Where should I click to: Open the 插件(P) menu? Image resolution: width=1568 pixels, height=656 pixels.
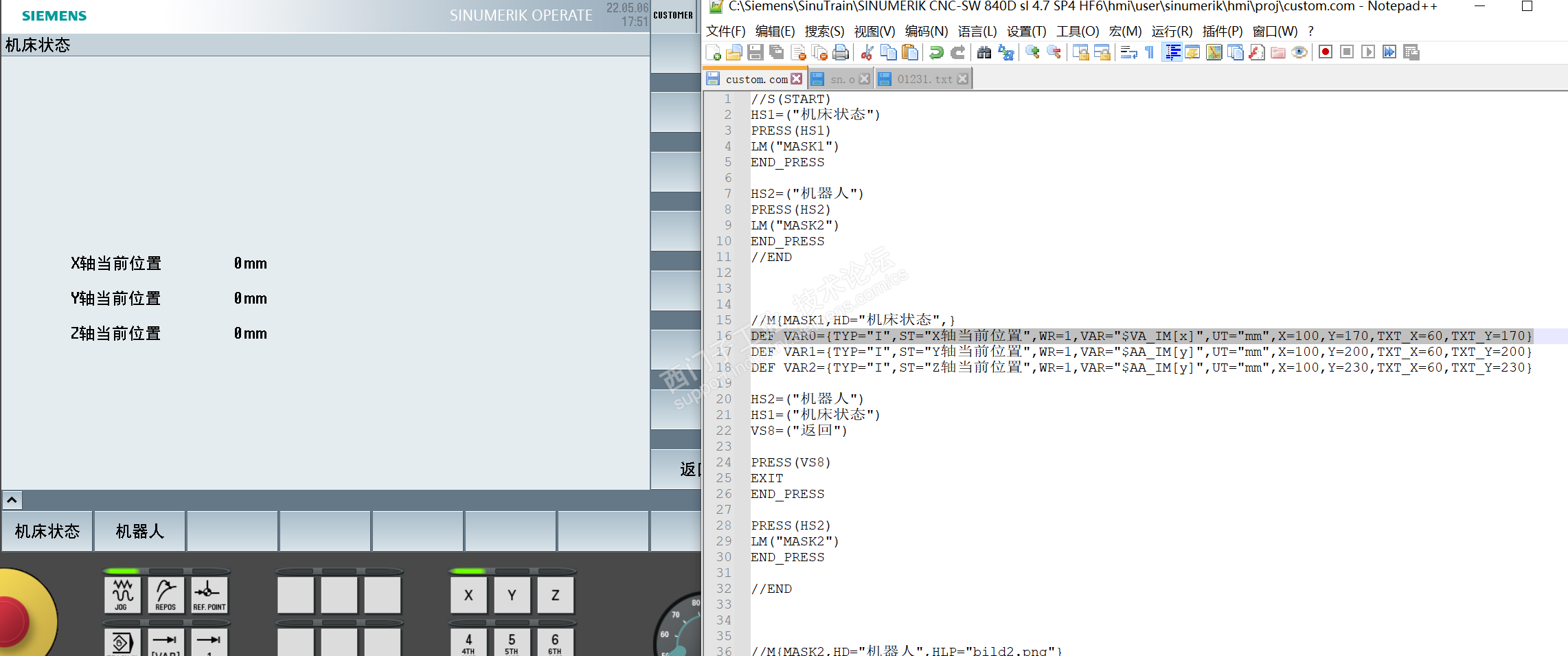tap(1223, 32)
